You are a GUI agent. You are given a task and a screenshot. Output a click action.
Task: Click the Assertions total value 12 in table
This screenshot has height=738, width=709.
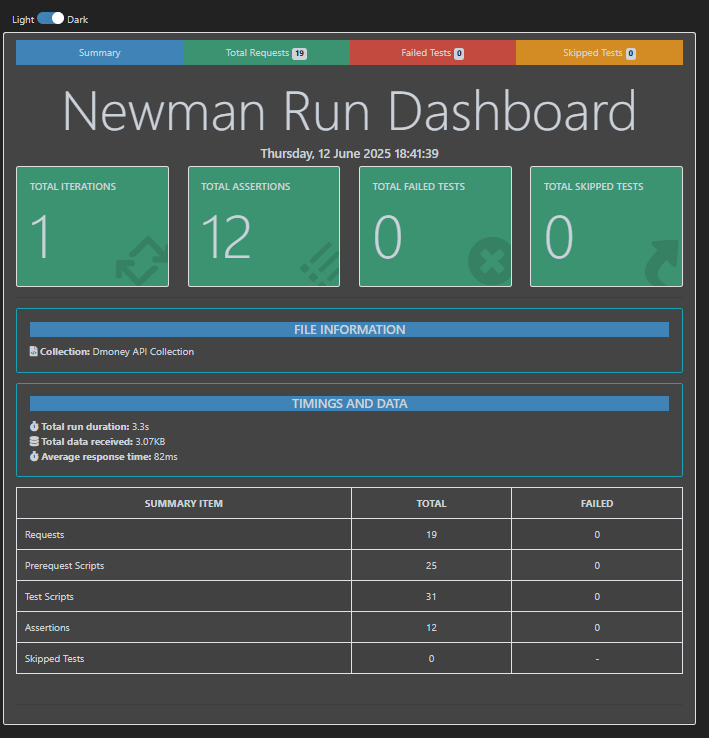(x=431, y=627)
